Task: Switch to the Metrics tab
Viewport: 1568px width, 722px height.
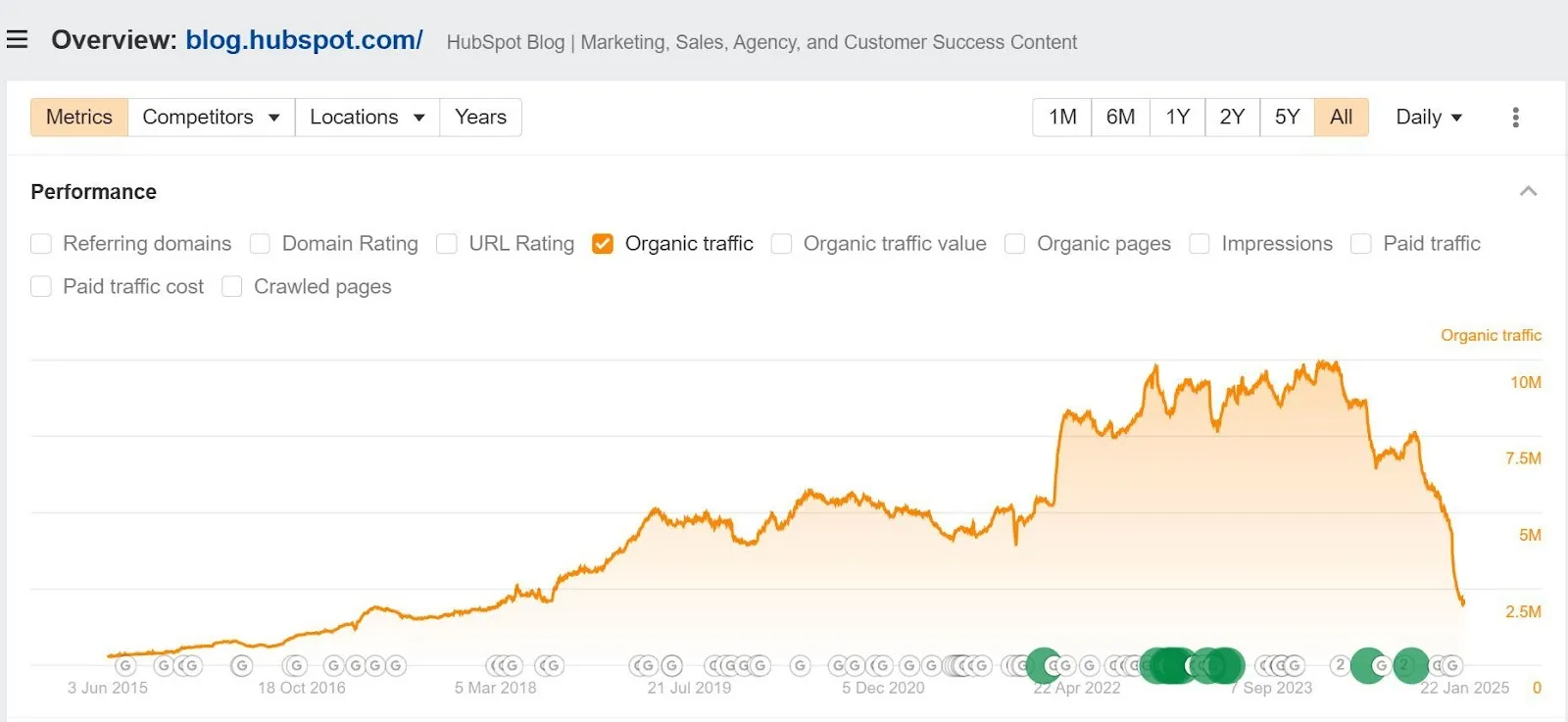Action: pos(78,117)
